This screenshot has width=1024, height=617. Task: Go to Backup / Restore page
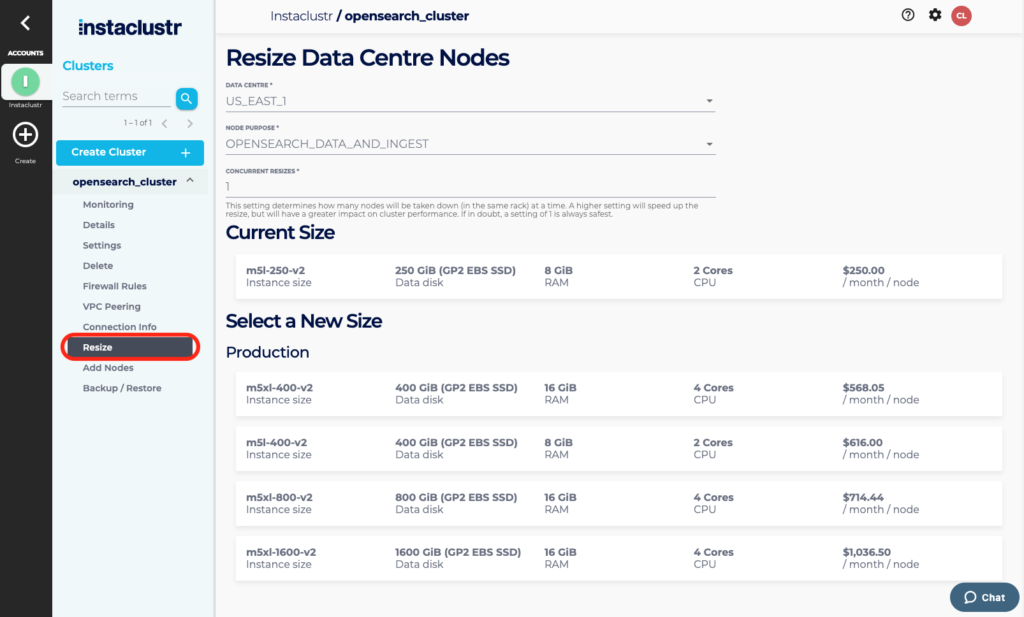121,388
